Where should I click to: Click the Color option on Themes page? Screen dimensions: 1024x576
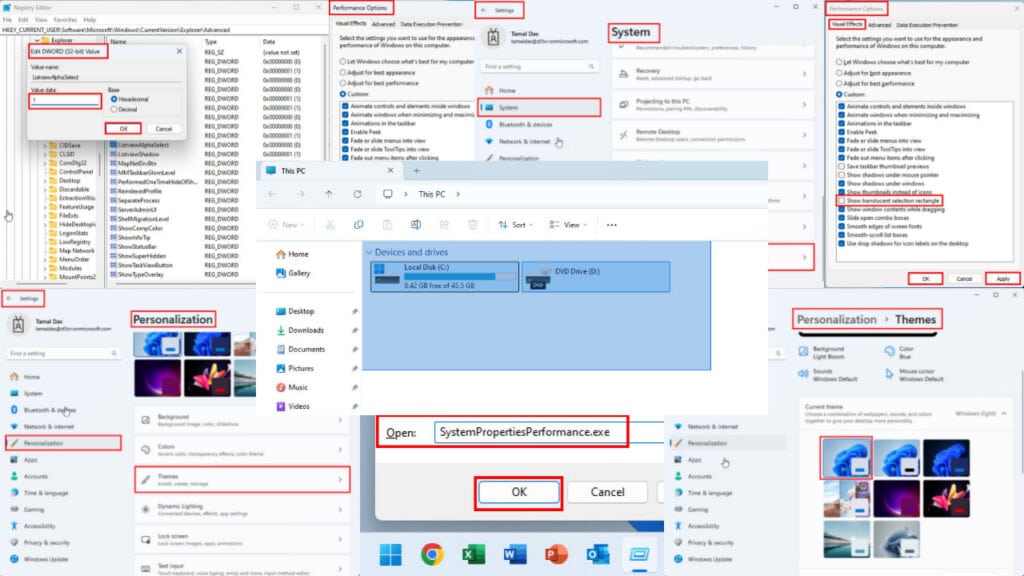pos(906,350)
